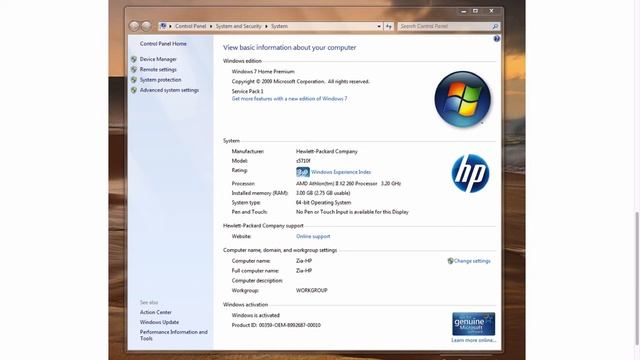Select Control Panel in the breadcrumb

[x=191, y=26]
